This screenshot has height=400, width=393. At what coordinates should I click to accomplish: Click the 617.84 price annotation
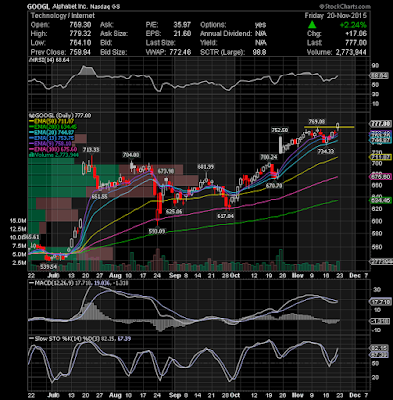tap(225, 216)
